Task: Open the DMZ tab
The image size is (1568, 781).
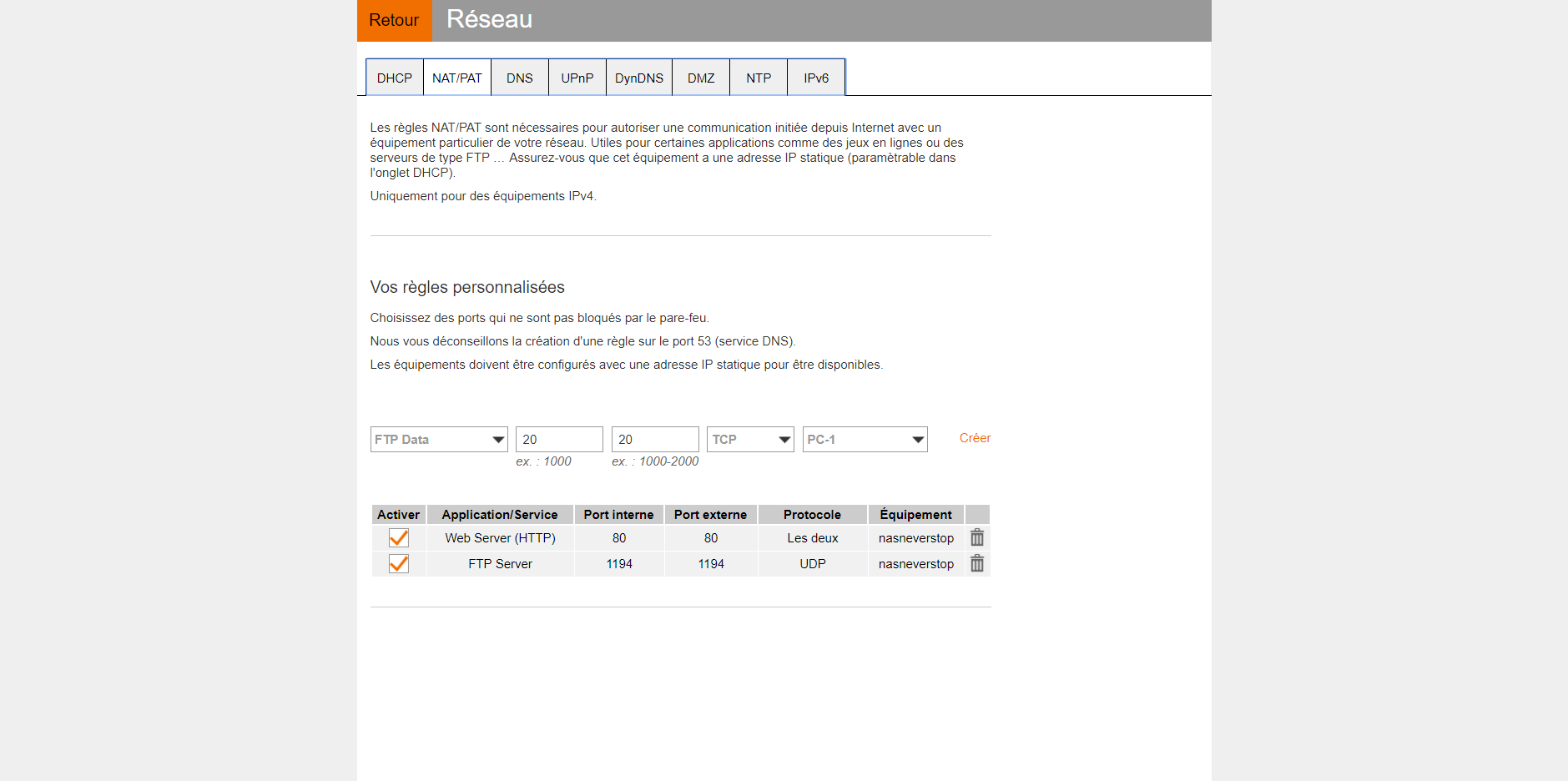Action: 701,78
